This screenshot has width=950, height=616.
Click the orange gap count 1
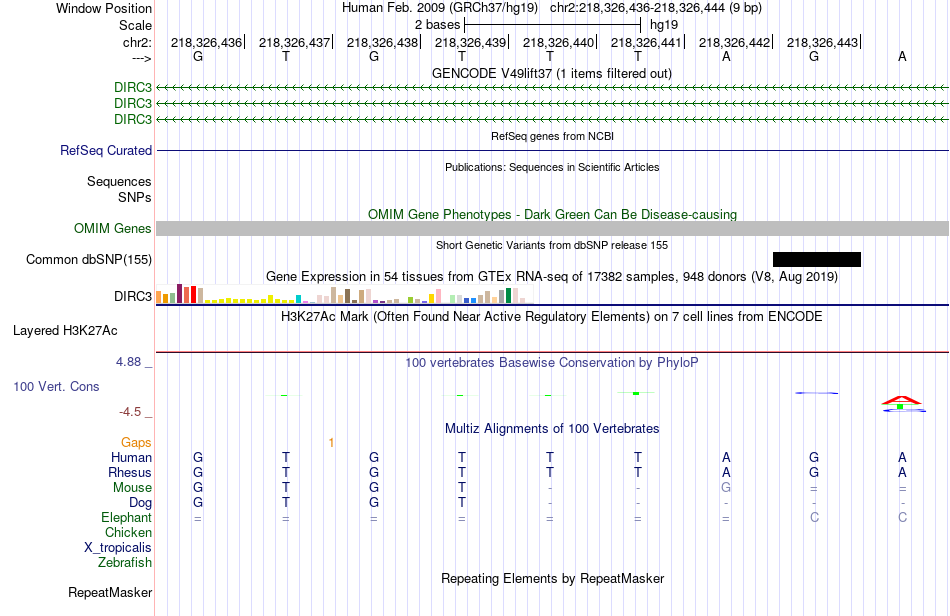click(331, 443)
